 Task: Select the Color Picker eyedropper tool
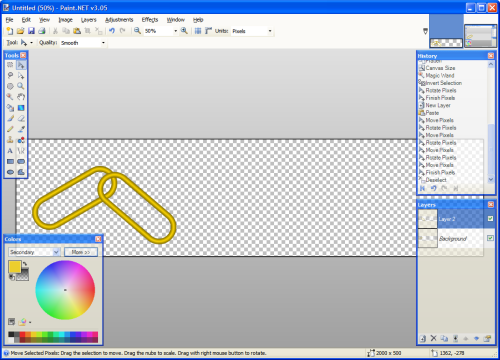click(x=21, y=129)
